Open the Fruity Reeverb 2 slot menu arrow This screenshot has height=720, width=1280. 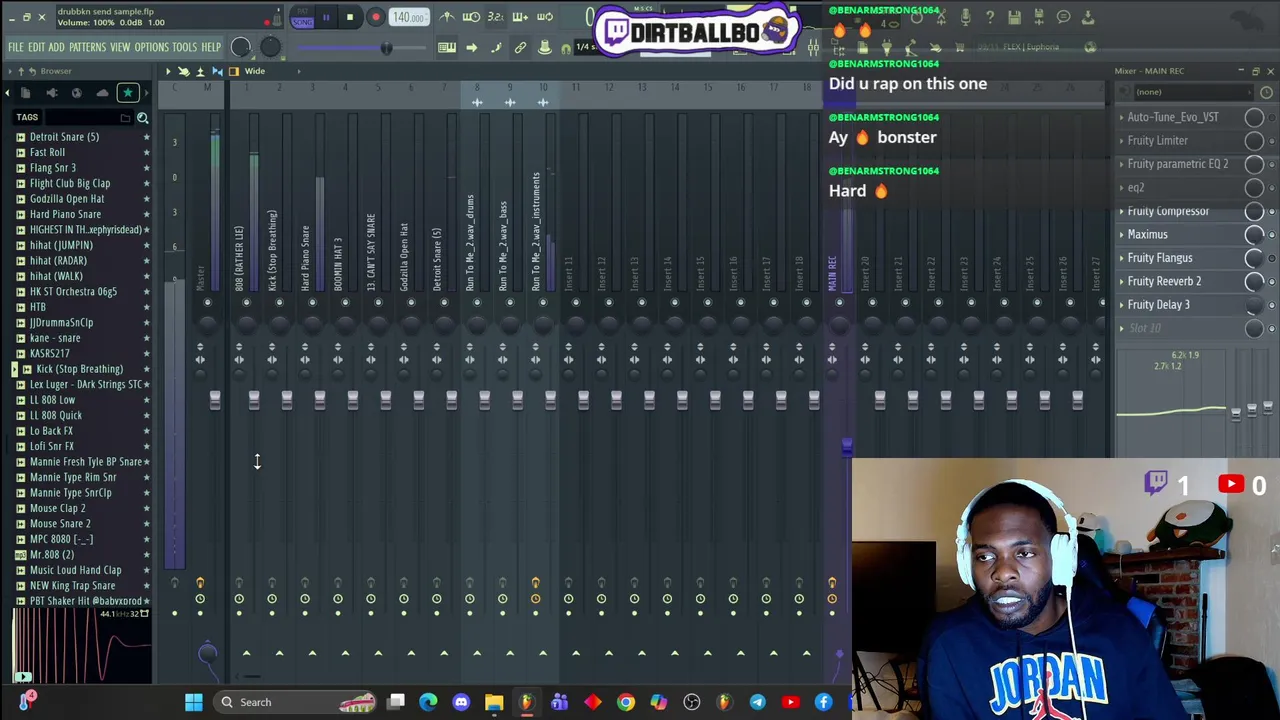(1121, 281)
